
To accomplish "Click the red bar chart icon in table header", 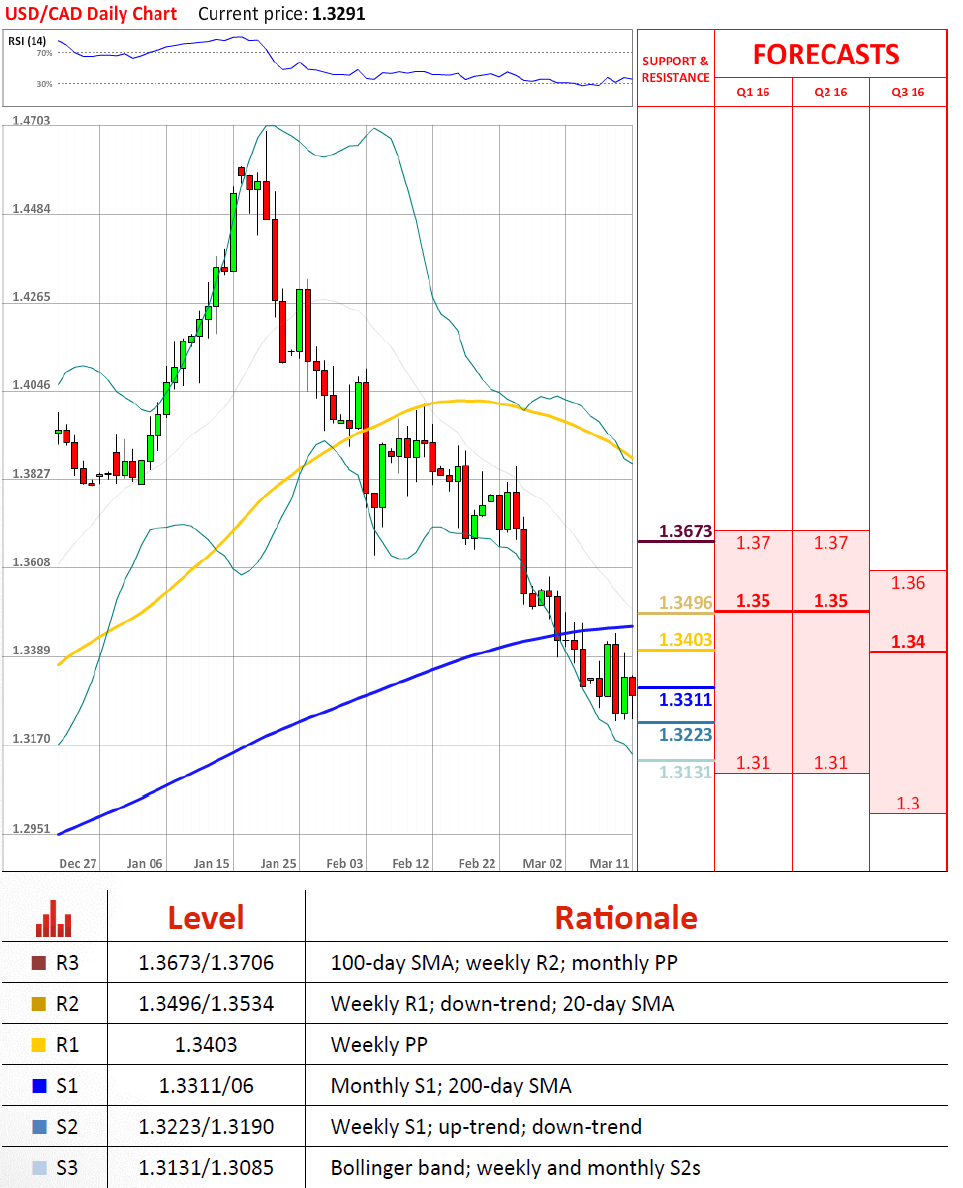I will [54, 918].
